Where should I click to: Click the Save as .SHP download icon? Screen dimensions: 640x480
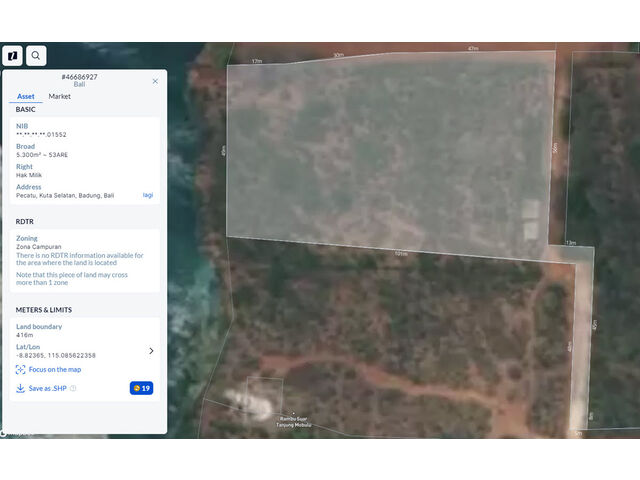coord(20,388)
